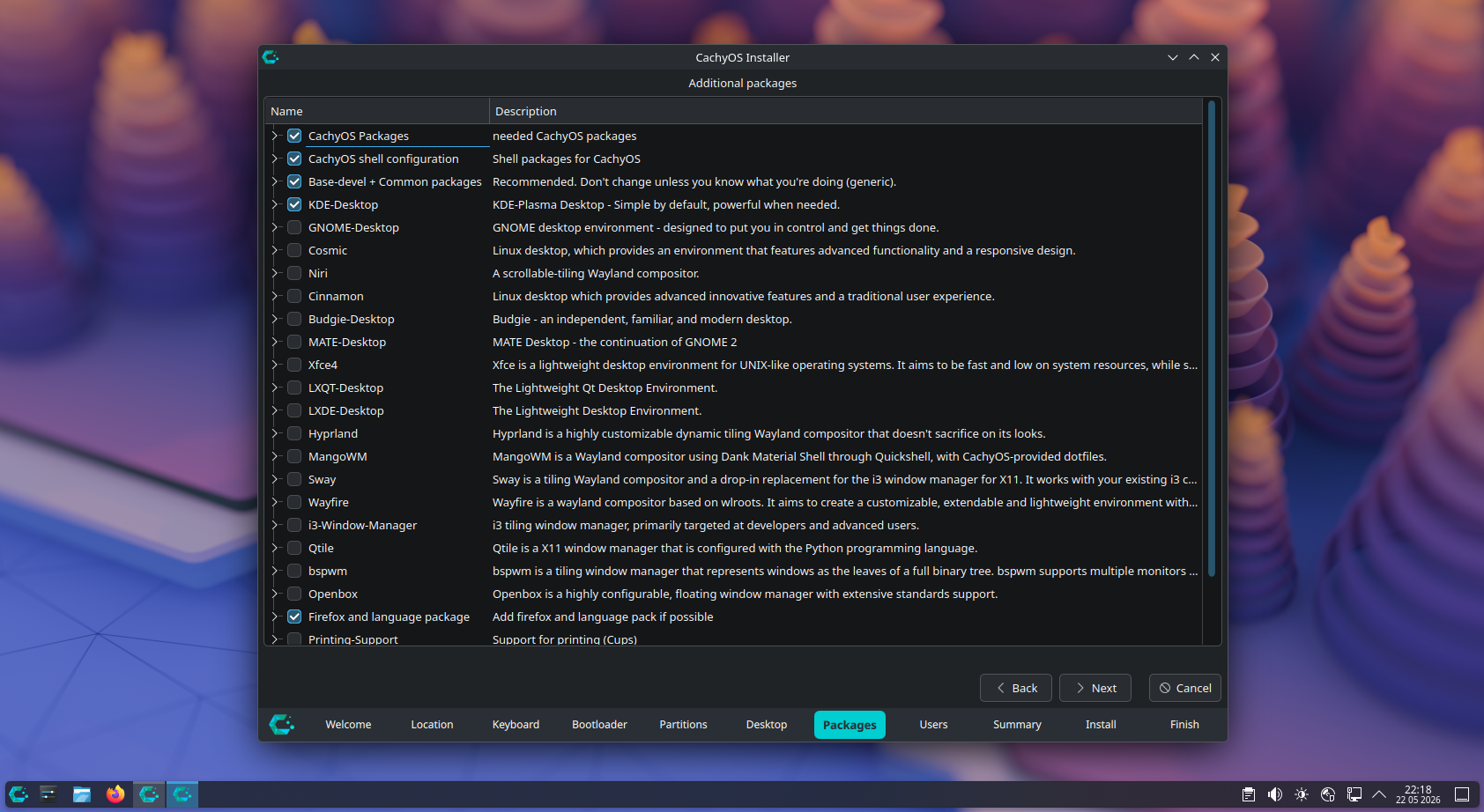1484x812 pixels.
Task: Expand the Qtile package group
Action: [x=275, y=548]
